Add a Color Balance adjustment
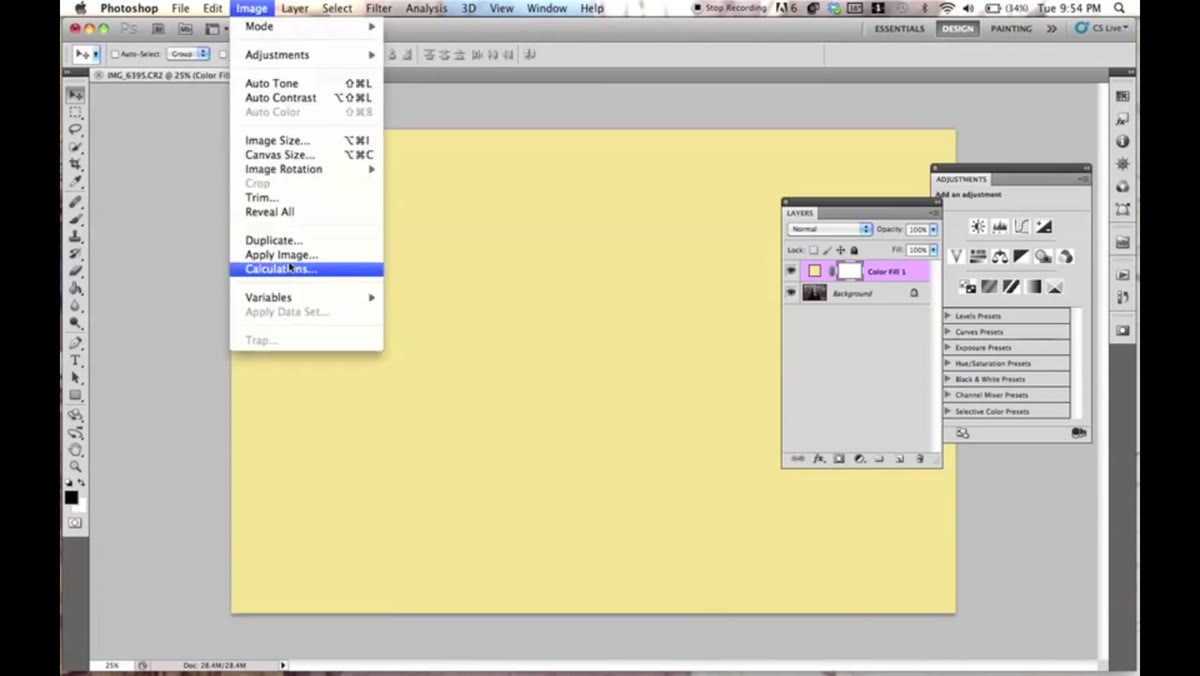 (x=1000, y=257)
